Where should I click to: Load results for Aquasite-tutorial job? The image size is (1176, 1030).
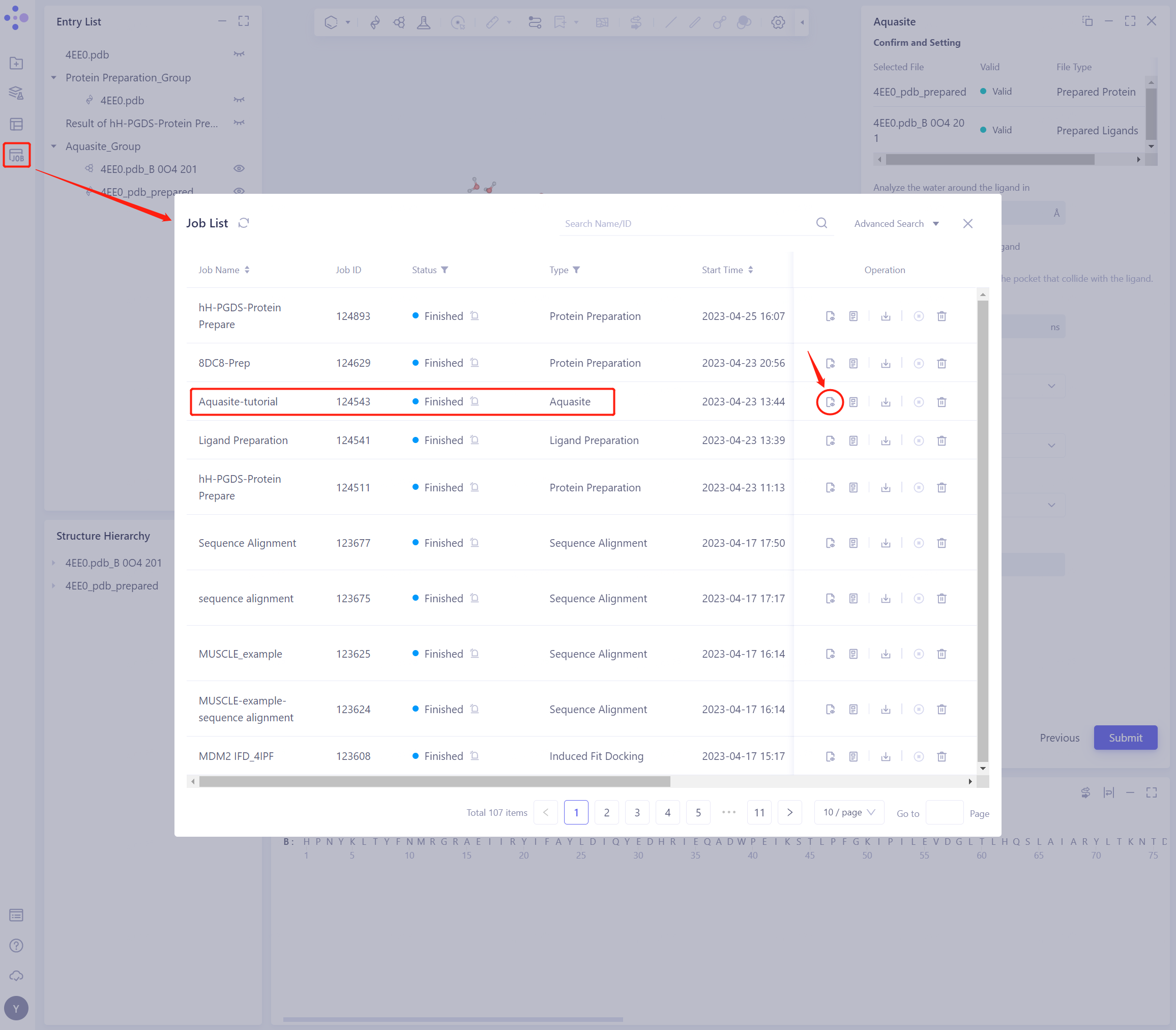pyautogui.click(x=830, y=402)
